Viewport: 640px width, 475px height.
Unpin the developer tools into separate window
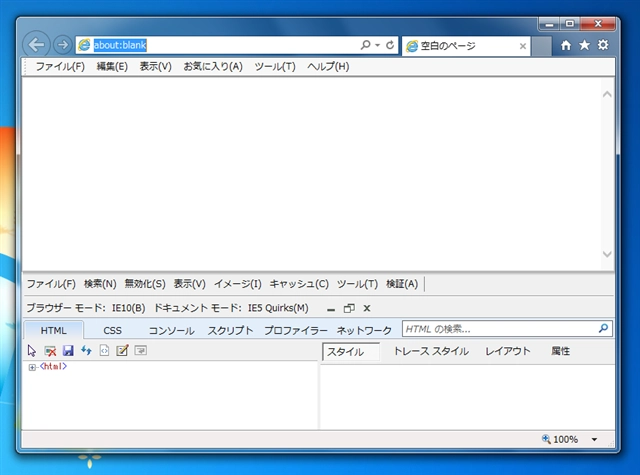tap(349, 308)
